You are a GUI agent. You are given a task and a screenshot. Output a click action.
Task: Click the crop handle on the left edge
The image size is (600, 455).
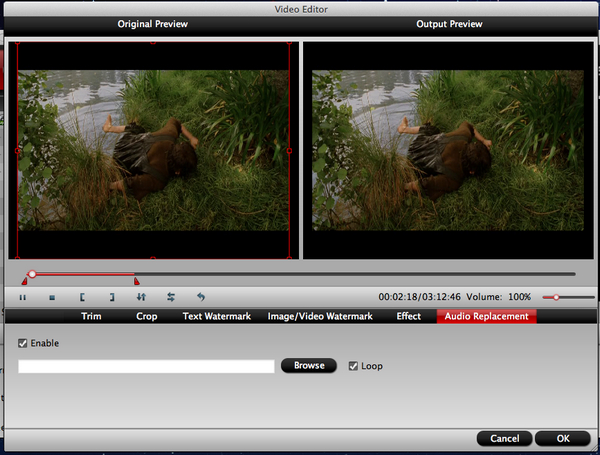tap(17, 151)
